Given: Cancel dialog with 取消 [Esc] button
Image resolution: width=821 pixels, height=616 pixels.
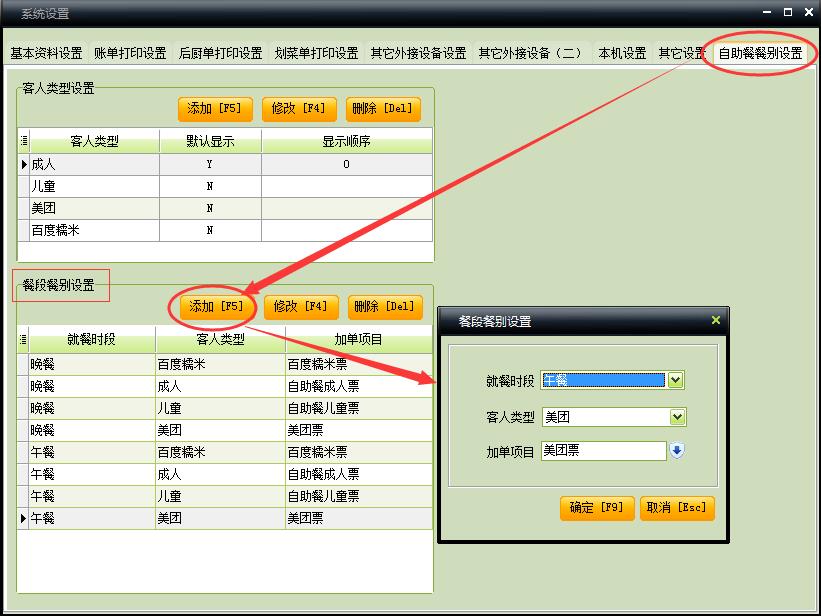Looking at the screenshot, I should (677, 508).
